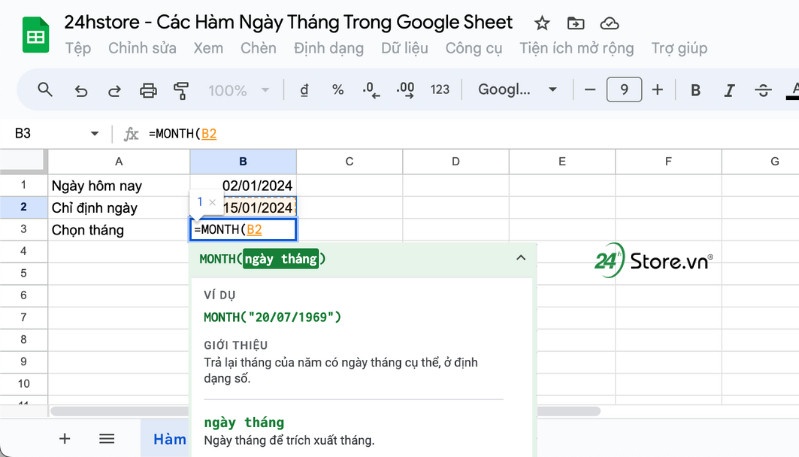Print the spreadsheet
The image size is (799, 457).
148,91
